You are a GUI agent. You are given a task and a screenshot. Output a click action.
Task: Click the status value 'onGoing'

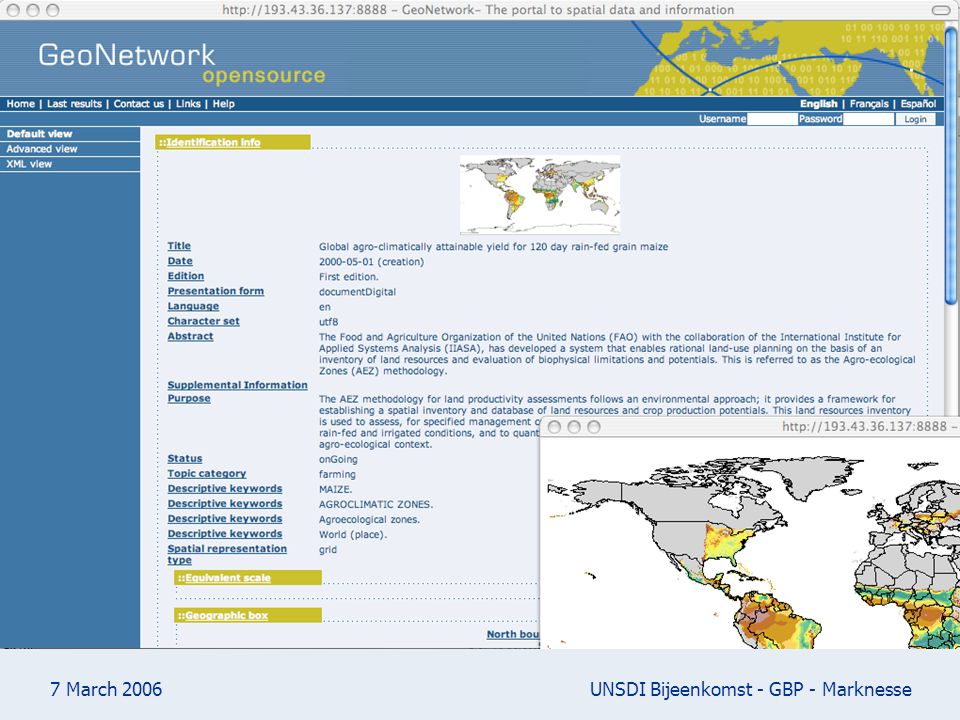point(338,459)
